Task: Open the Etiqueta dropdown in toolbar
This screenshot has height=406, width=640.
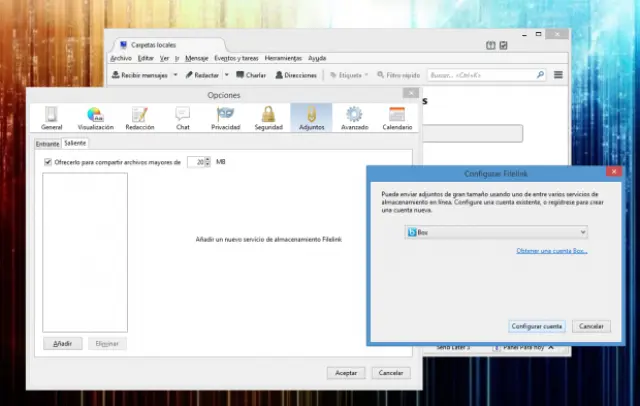Action: tap(366, 75)
